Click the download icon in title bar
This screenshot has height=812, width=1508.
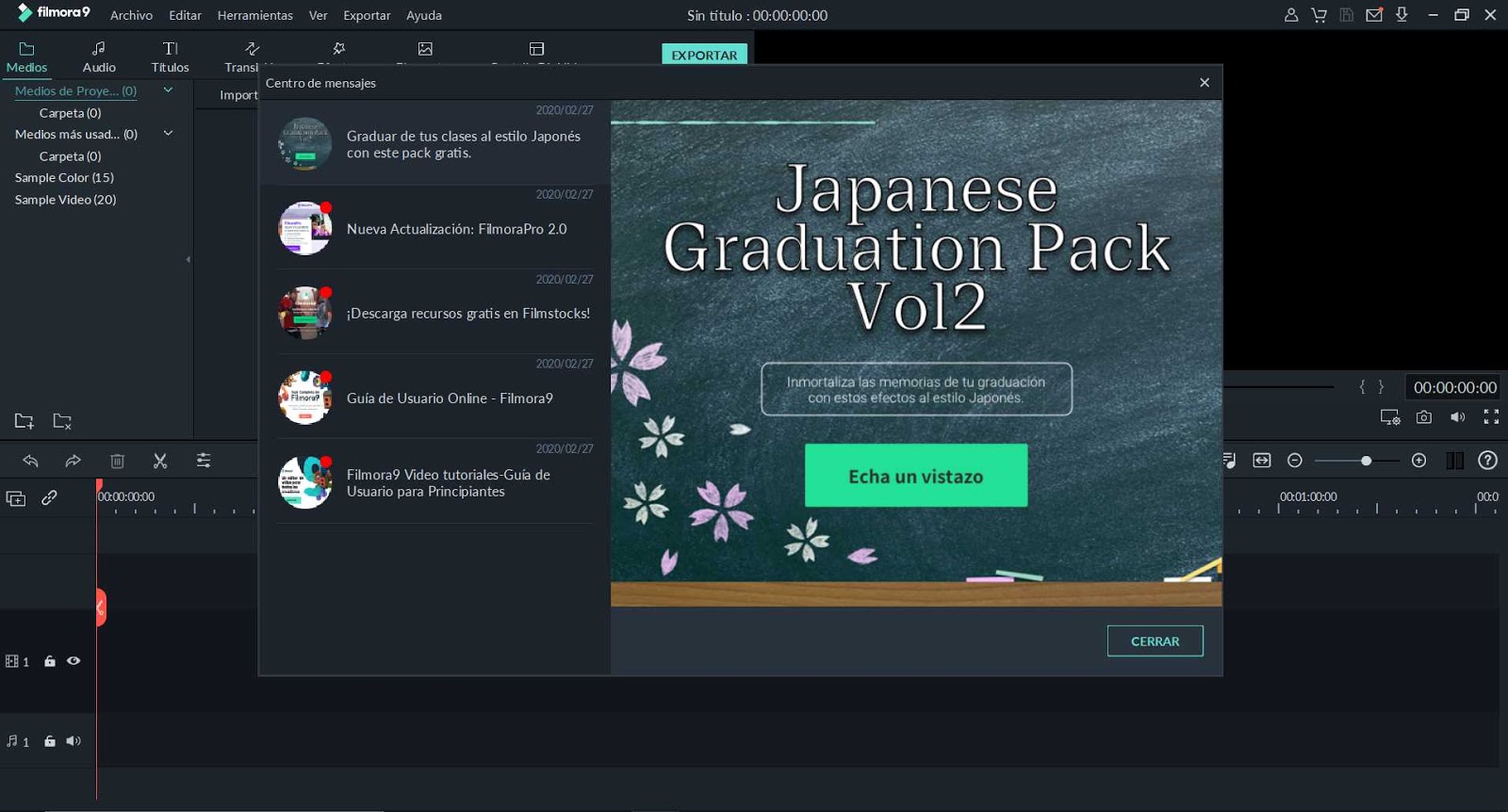click(x=1401, y=15)
